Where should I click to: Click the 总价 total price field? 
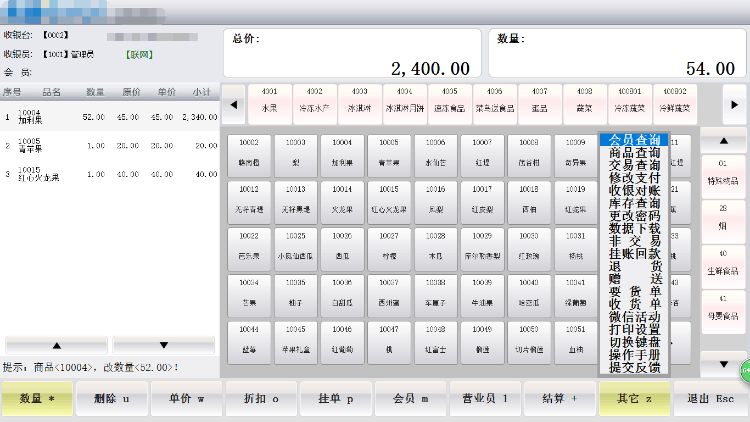tap(352, 53)
